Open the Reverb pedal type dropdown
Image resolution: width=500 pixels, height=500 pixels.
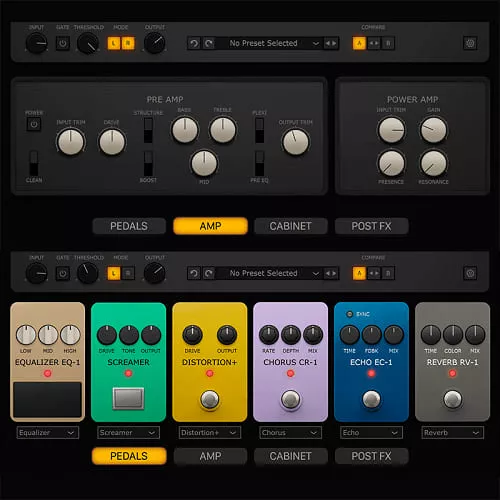click(452, 433)
